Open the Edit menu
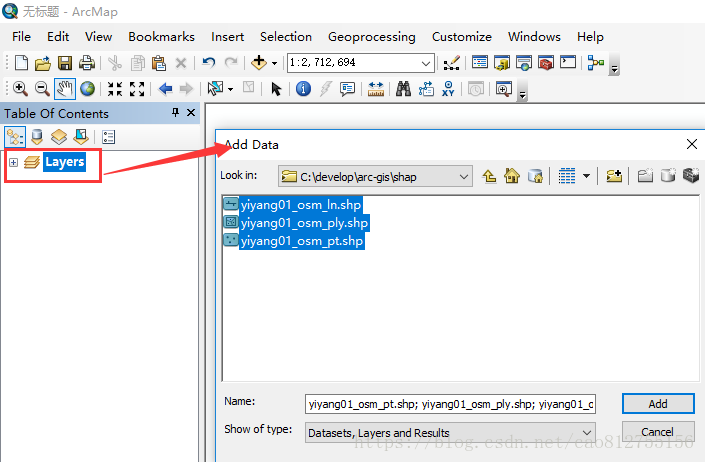Screen dimensions: 705x462 click(58, 36)
